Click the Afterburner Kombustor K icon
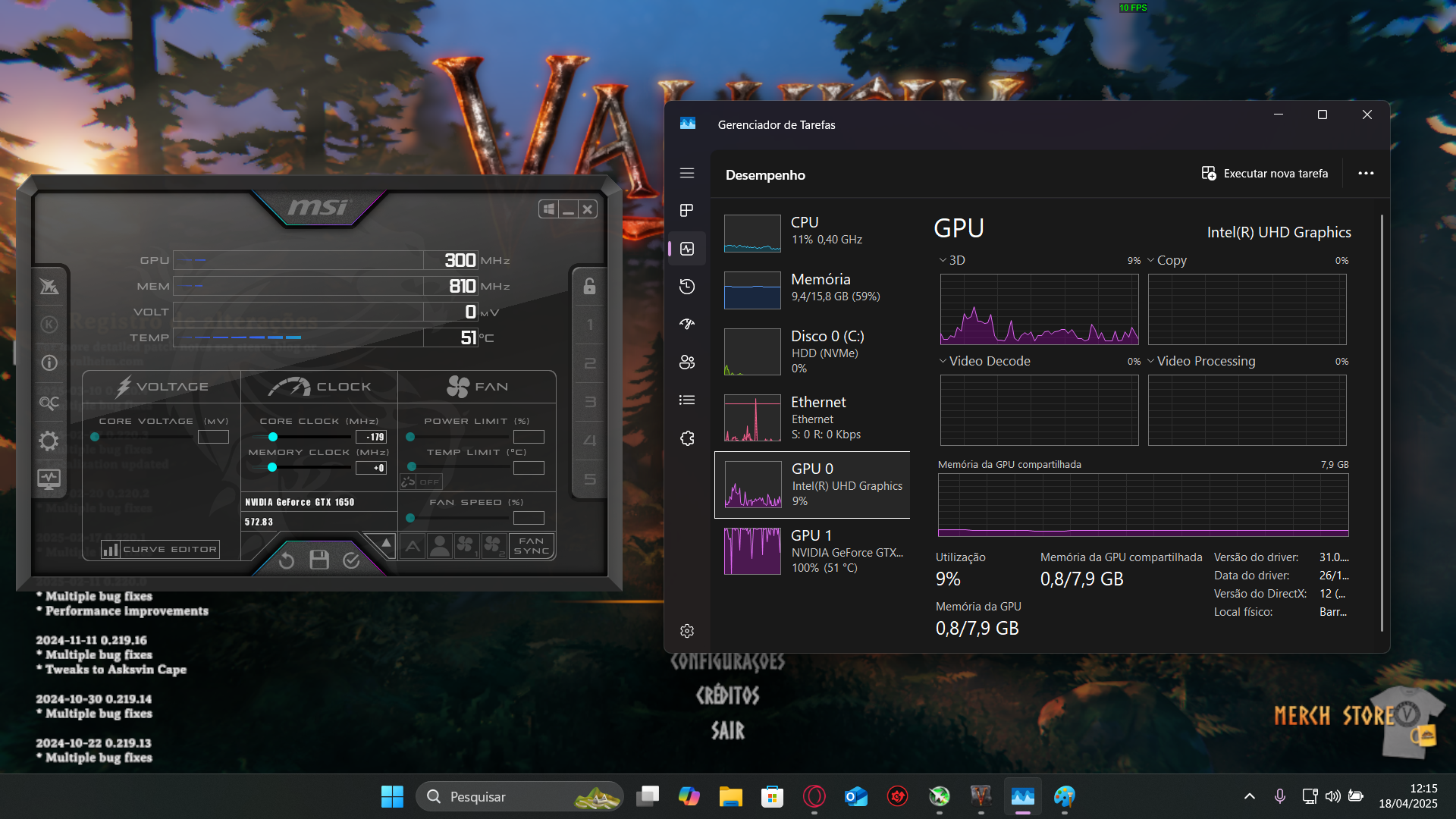Screen dimensions: 1456x819 click(49, 325)
